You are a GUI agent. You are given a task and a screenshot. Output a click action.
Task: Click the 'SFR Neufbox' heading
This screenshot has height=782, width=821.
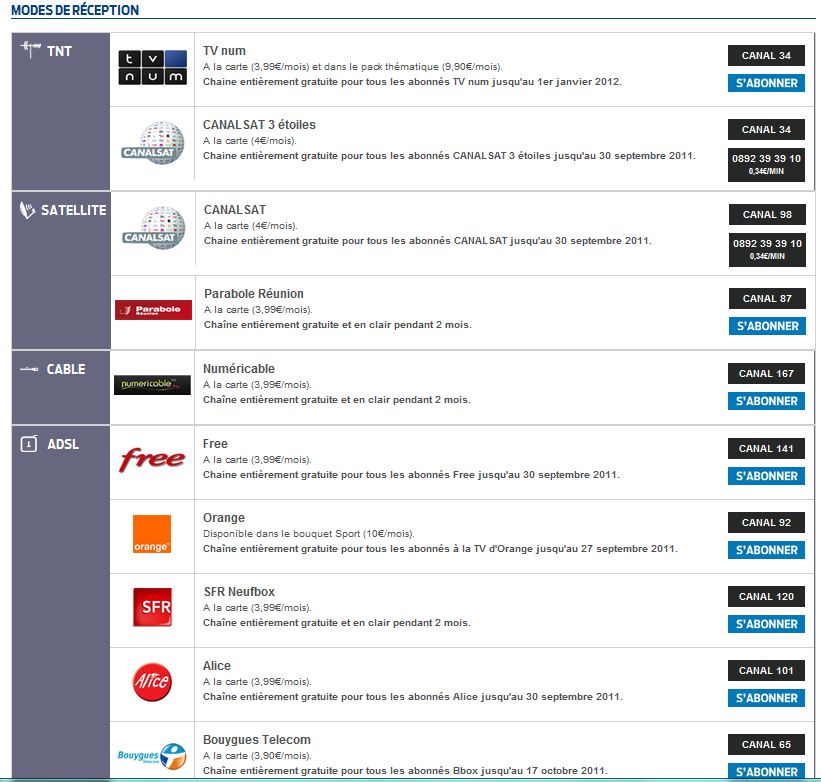[239, 591]
